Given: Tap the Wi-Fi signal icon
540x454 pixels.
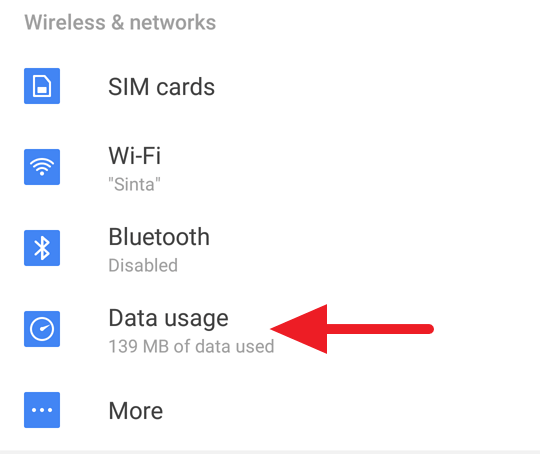Looking at the screenshot, I should [x=42, y=167].
